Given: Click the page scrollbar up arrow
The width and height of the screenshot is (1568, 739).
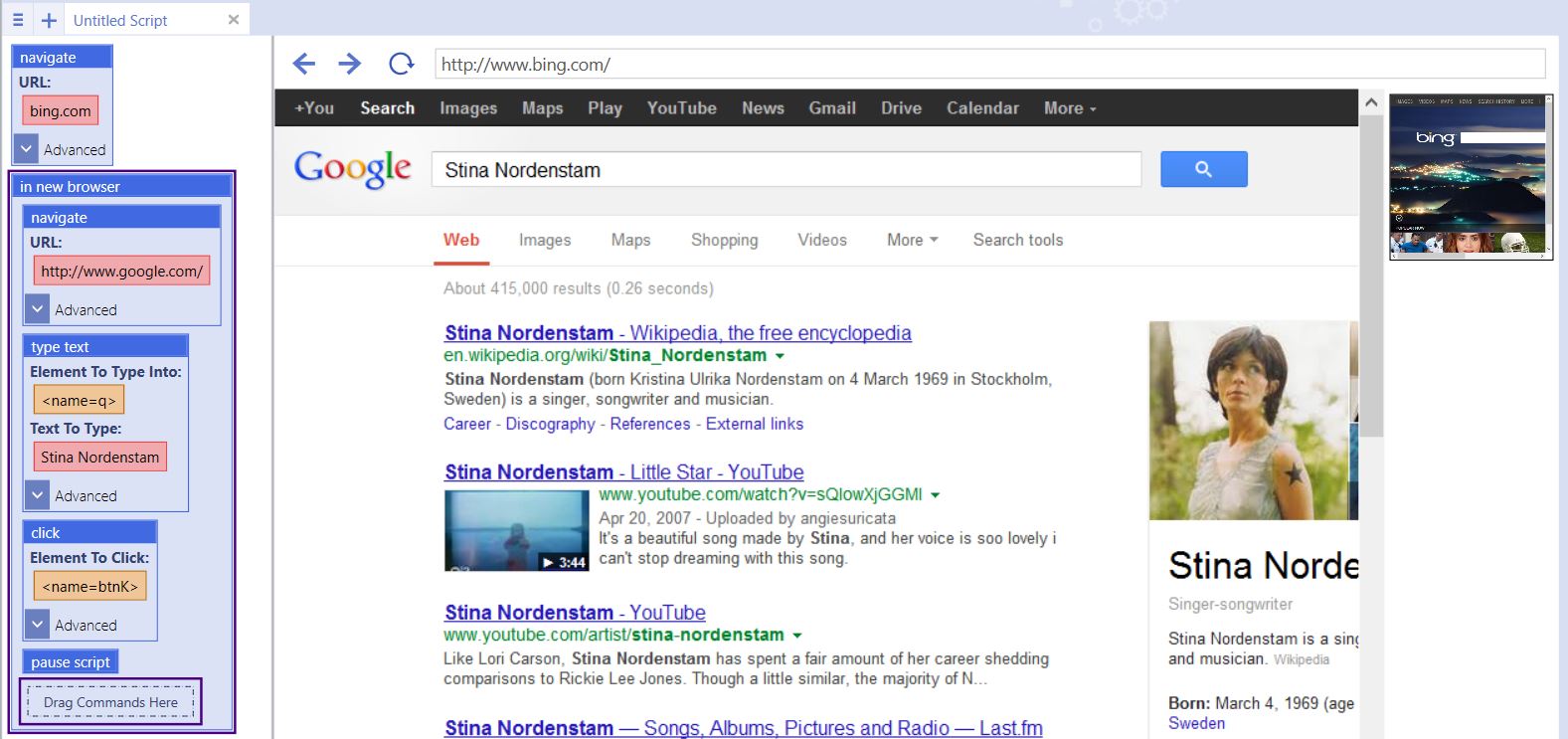Looking at the screenshot, I should [1371, 101].
